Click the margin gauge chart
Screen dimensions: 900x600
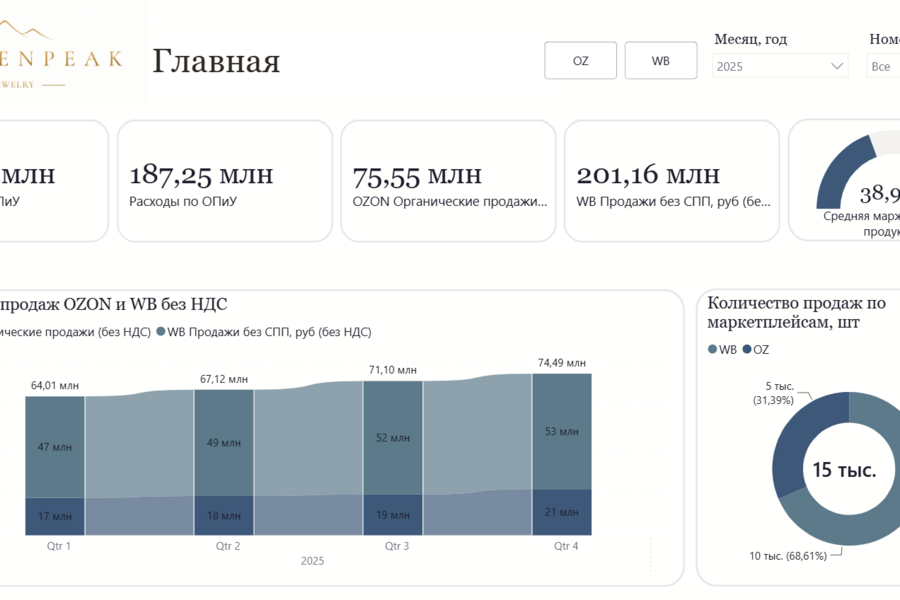pos(854,172)
